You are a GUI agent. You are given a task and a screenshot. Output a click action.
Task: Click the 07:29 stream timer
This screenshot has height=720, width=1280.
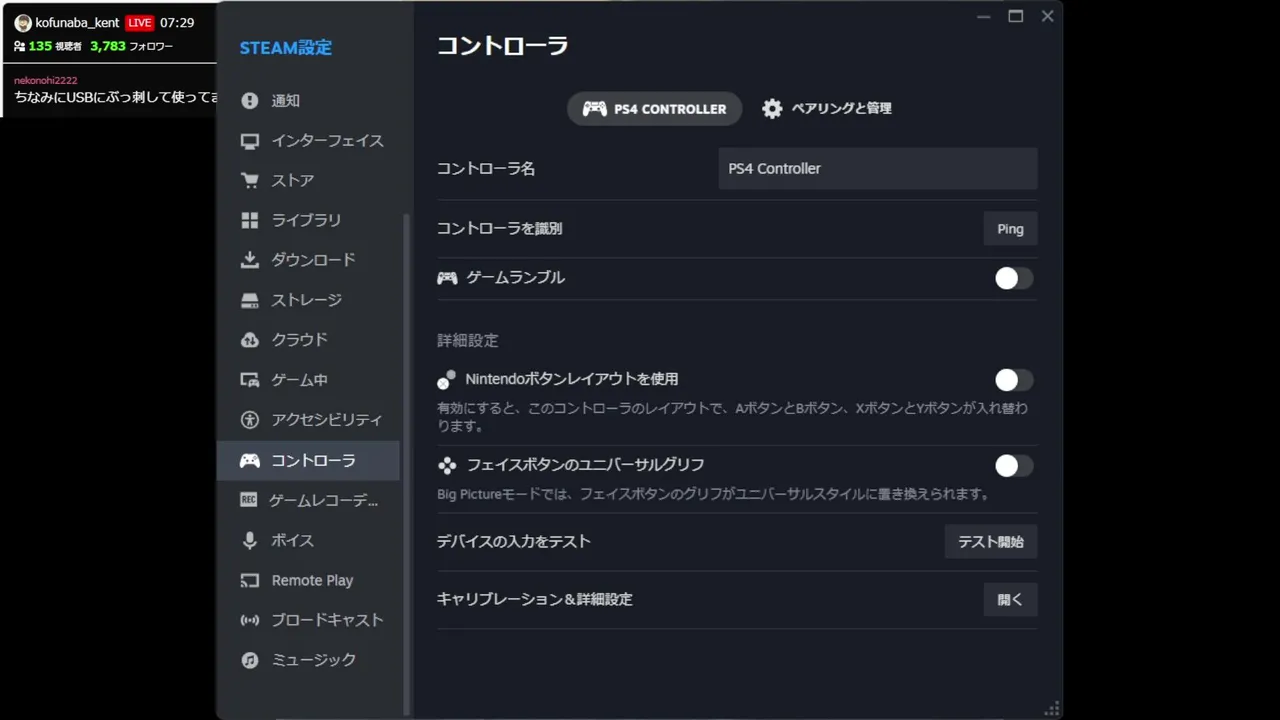(x=177, y=22)
